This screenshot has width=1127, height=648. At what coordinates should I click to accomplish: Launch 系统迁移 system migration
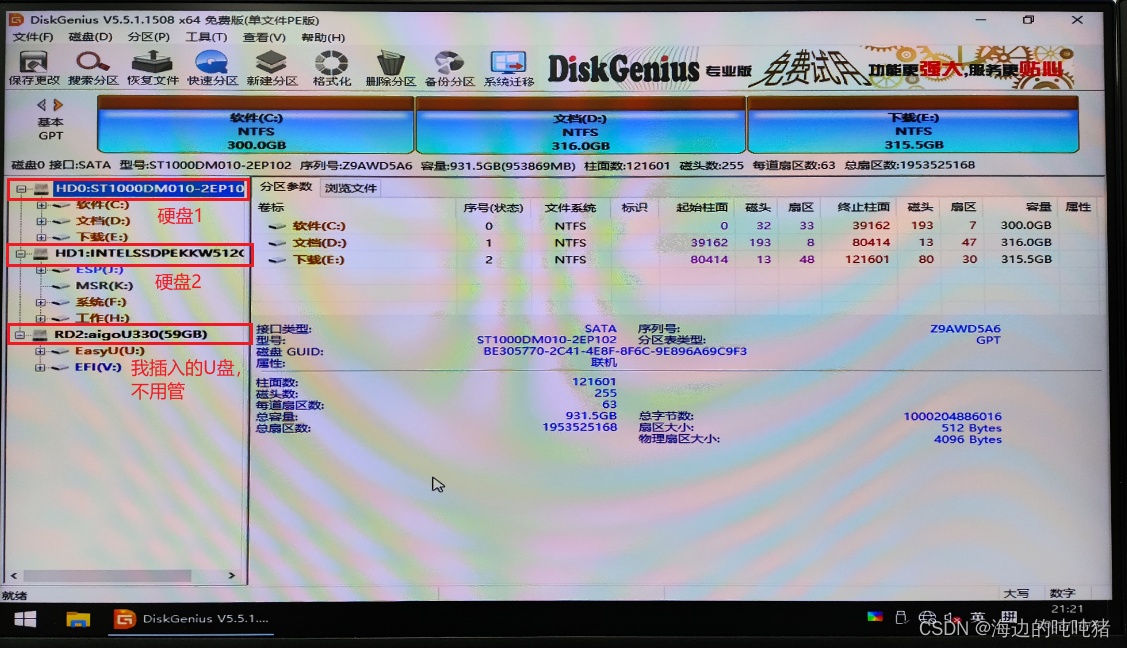click(x=509, y=69)
